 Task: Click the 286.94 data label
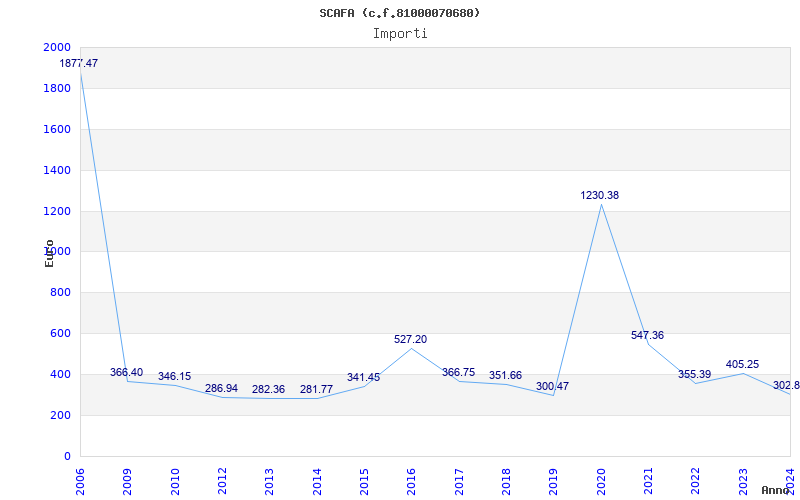pos(221,388)
